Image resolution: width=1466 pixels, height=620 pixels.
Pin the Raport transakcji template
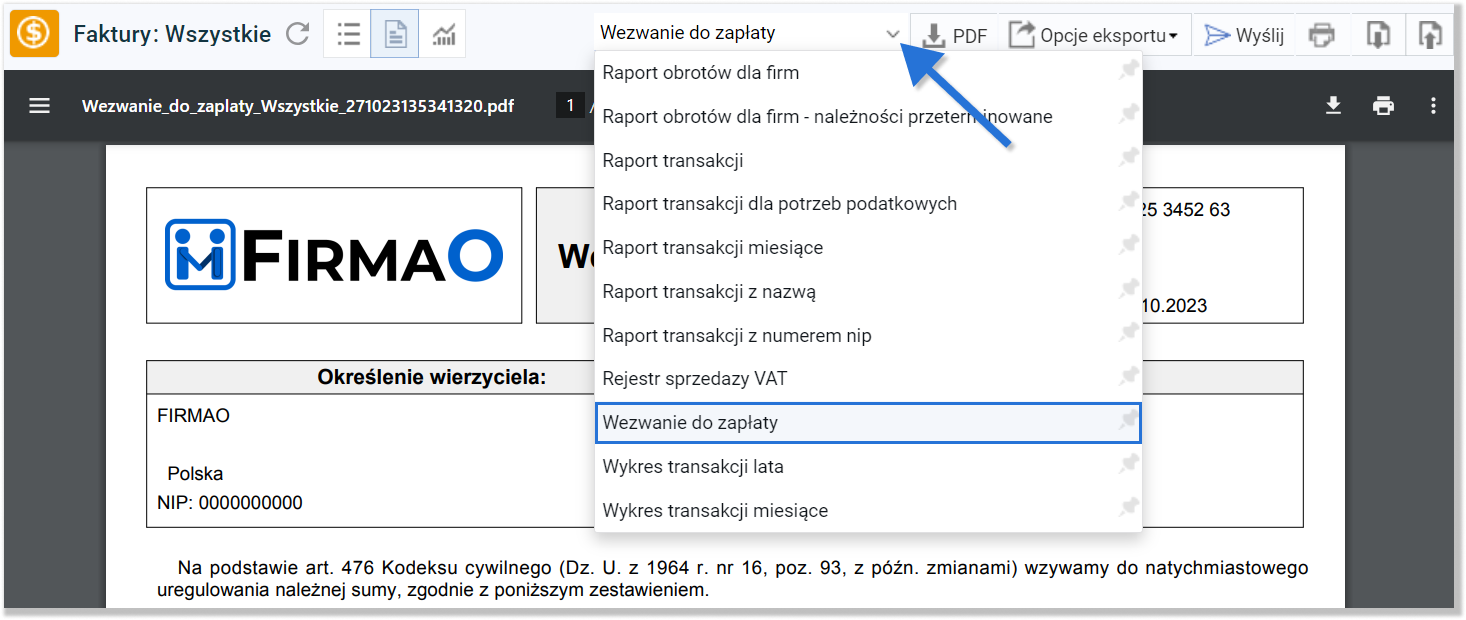1128,157
